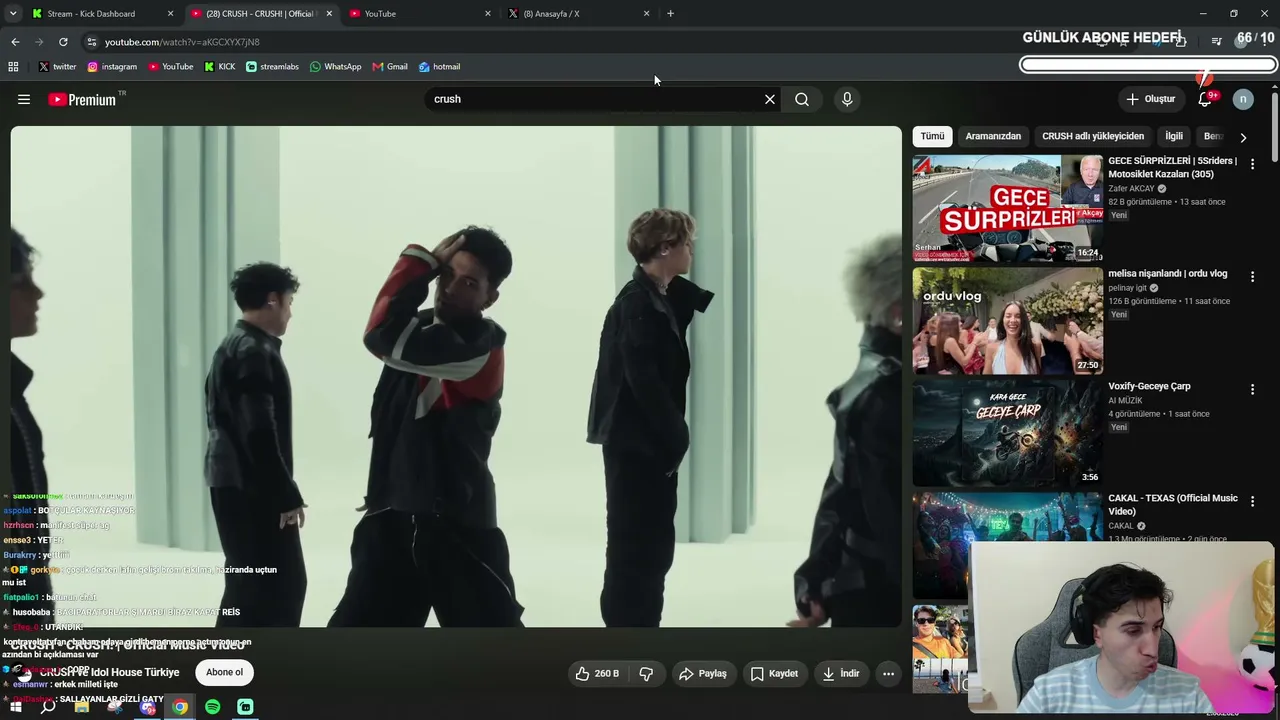
Task: Open the YouTube bookmark
Action: pos(171,67)
